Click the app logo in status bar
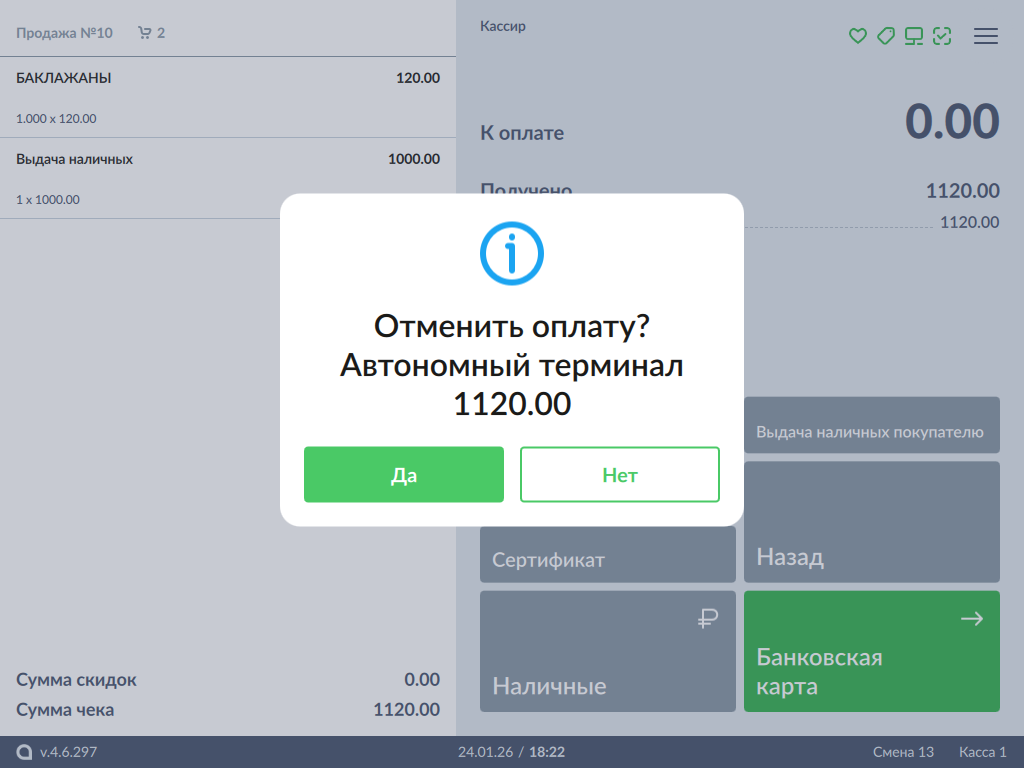This screenshot has height=768, width=1024. 24,752
